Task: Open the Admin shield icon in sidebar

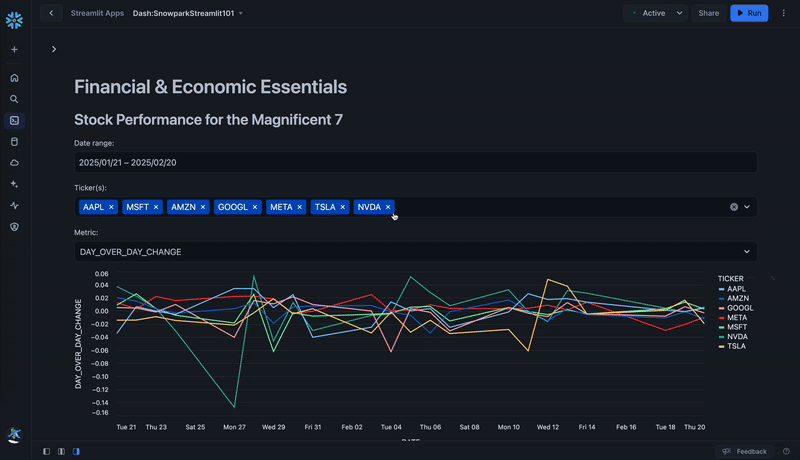Action: pyautogui.click(x=14, y=227)
